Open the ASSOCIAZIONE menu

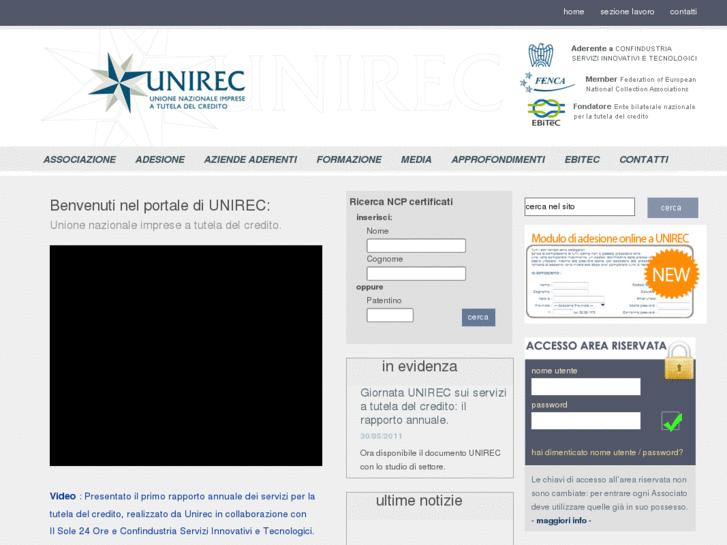(80, 160)
